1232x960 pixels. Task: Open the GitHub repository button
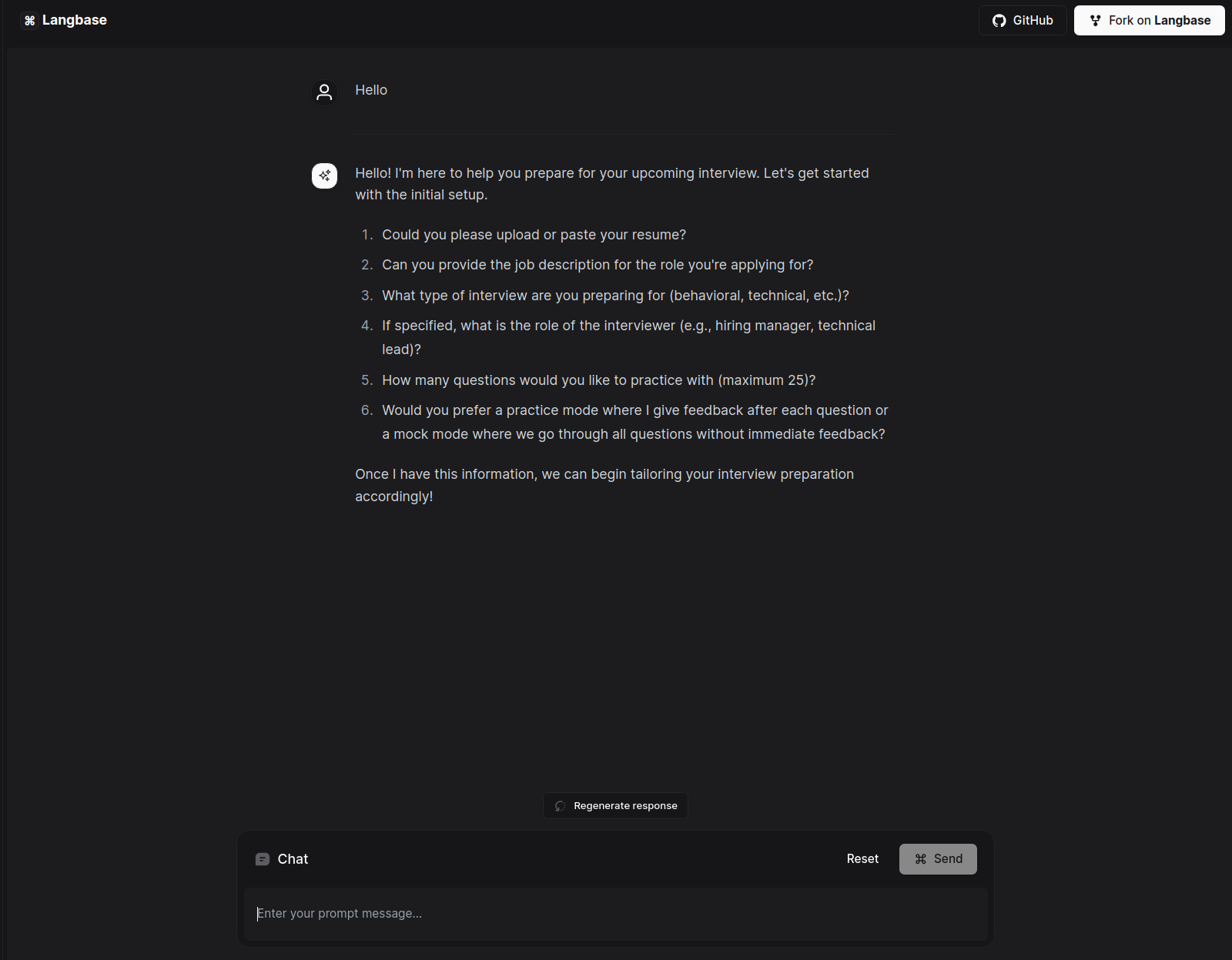(x=1023, y=21)
